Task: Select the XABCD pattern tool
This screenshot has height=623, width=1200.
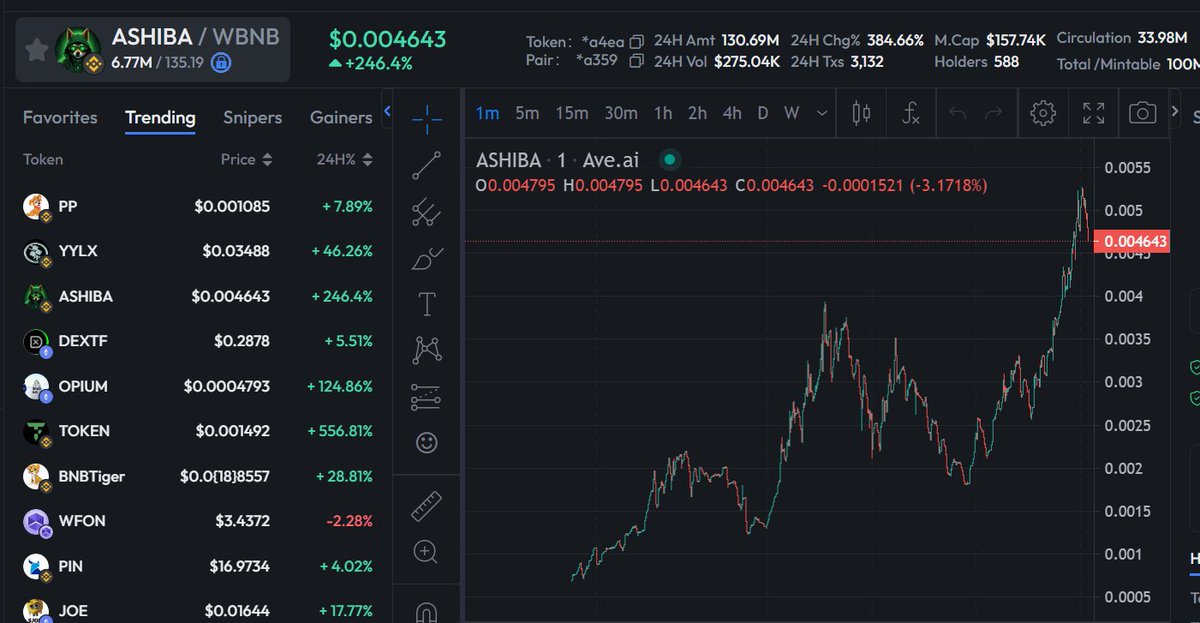Action: [x=427, y=350]
